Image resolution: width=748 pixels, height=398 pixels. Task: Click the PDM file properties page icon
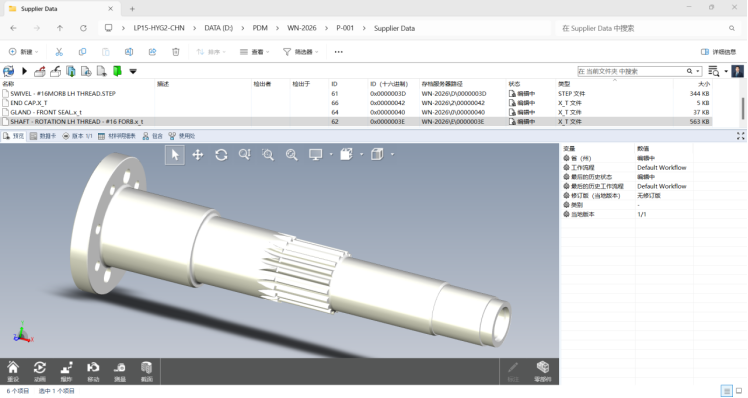(102, 71)
